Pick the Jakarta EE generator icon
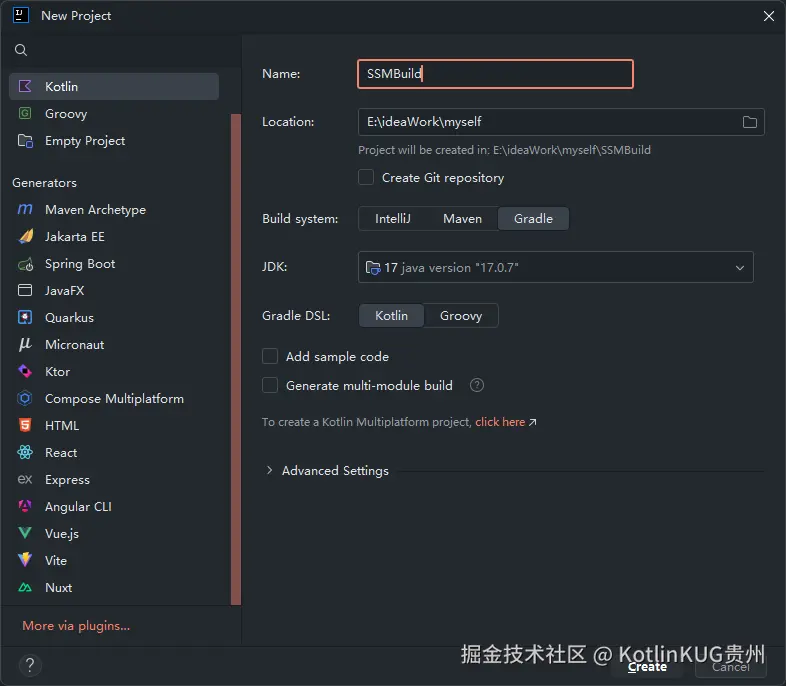This screenshot has height=686, width=786. point(25,236)
